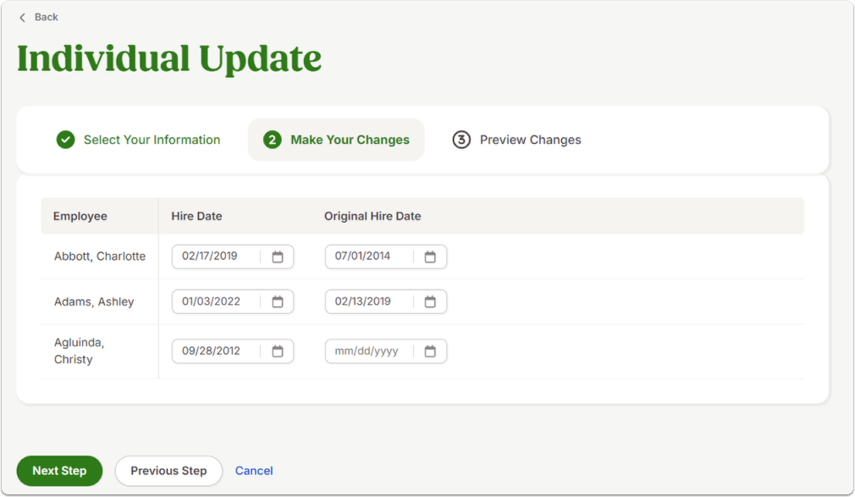855x497 pixels.
Task: Cancel the individual update
Action: click(x=254, y=471)
